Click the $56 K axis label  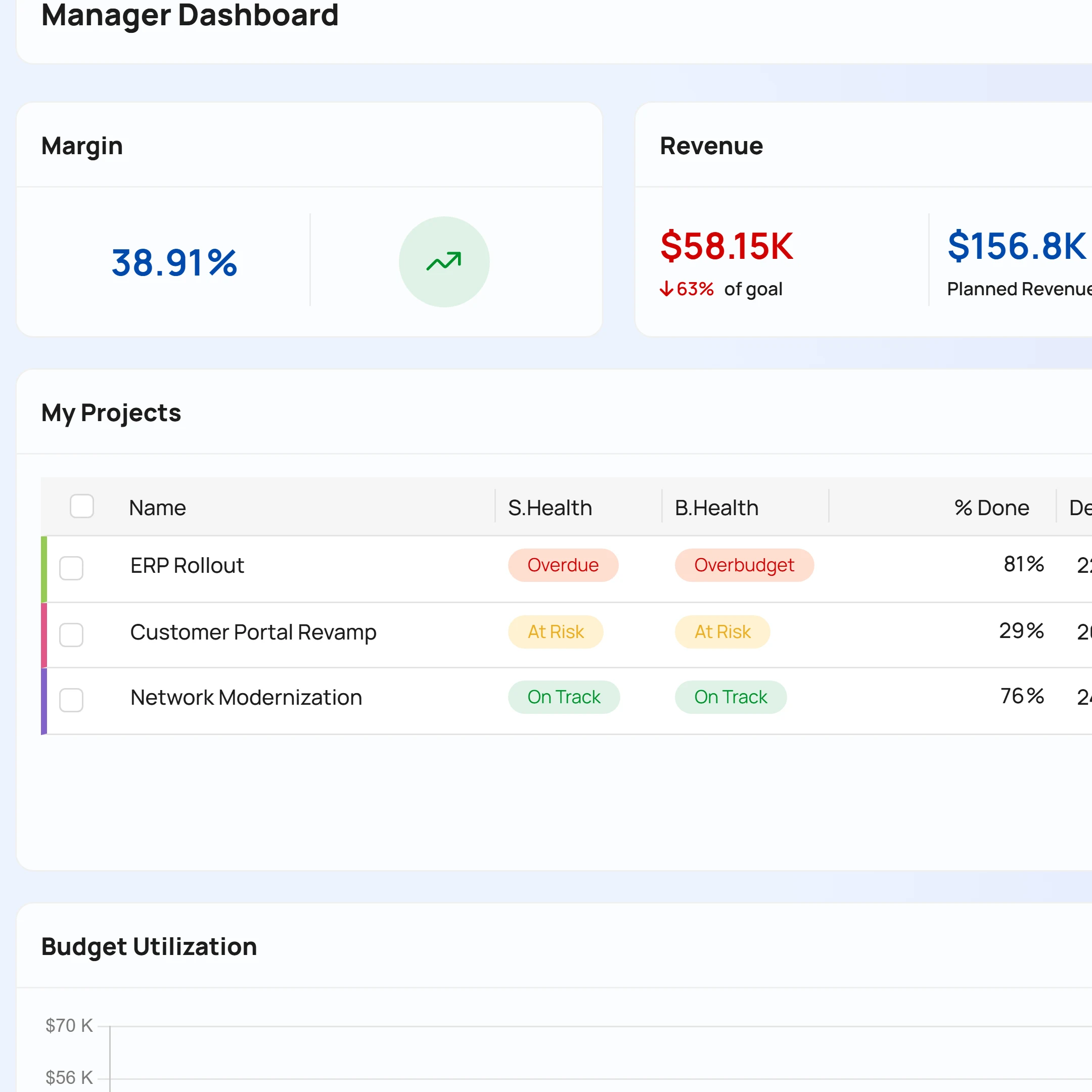click(x=69, y=1077)
